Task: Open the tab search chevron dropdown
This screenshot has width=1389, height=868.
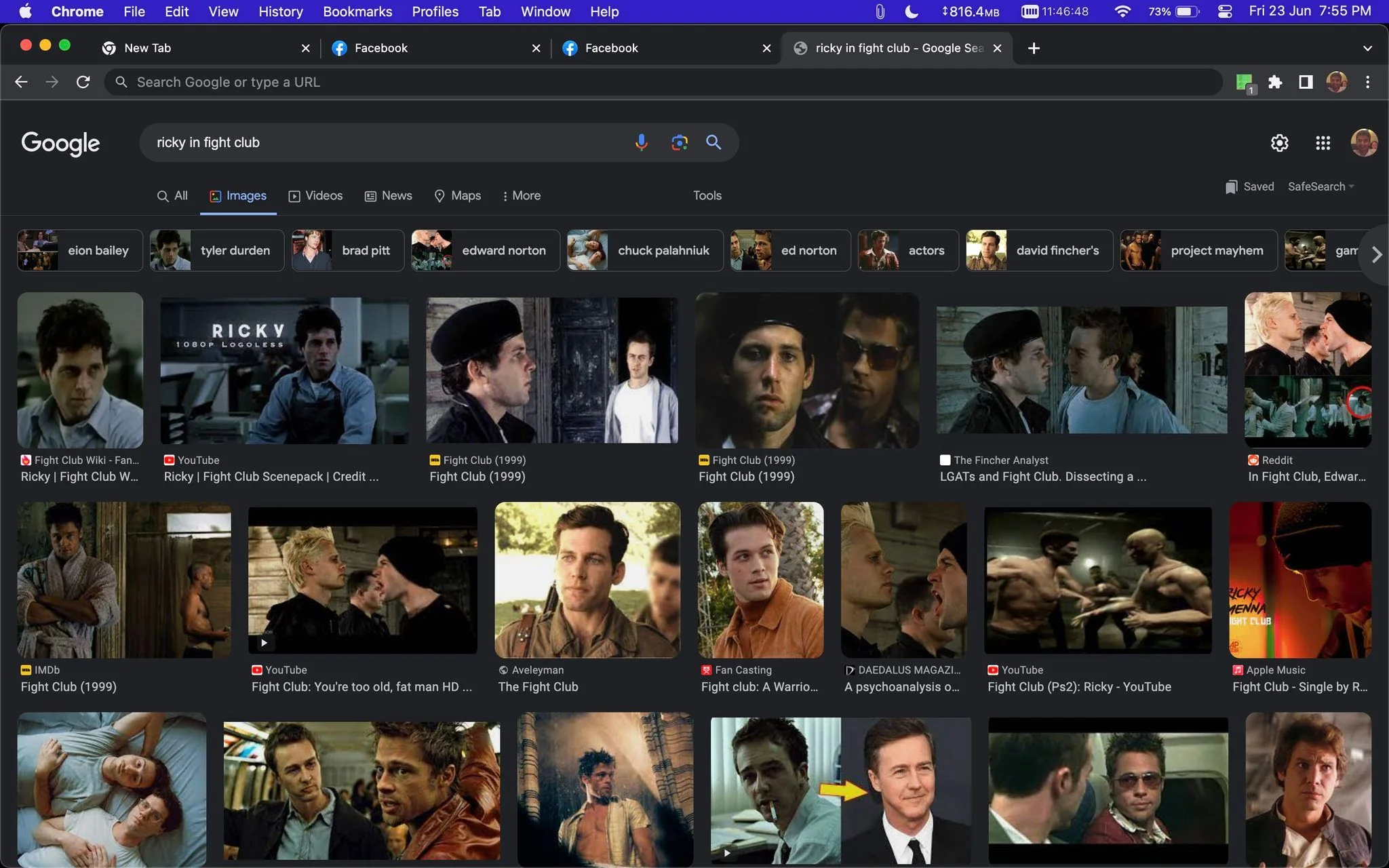Action: (1367, 48)
